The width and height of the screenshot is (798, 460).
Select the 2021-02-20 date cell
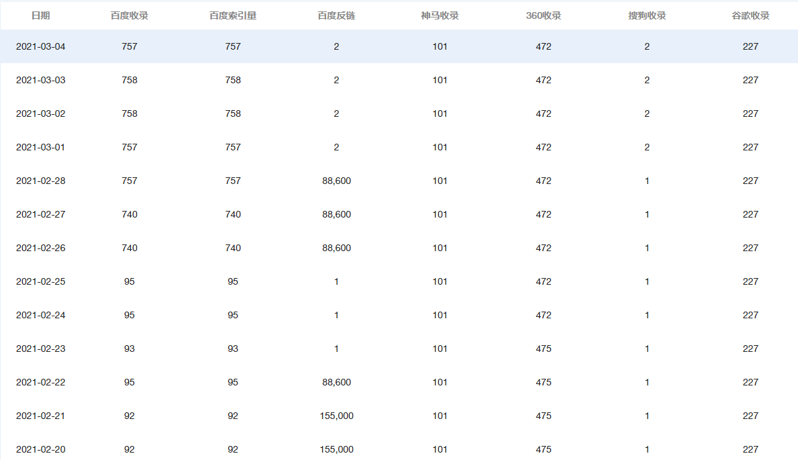[x=40, y=450]
